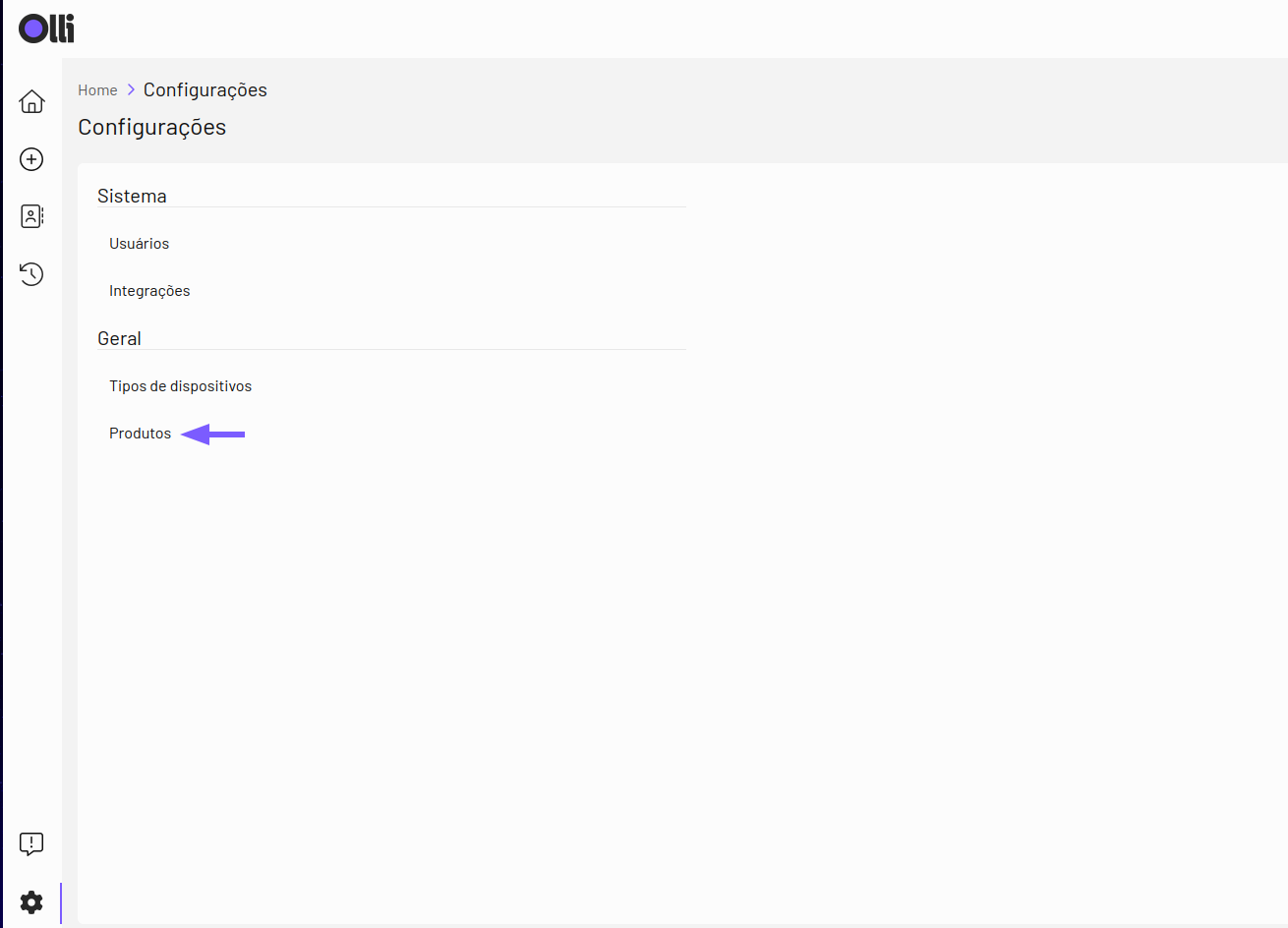The height and width of the screenshot is (928, 1288).
Task: Open Integrações settings
Action: pyautogui.click(x=149, y=291)
